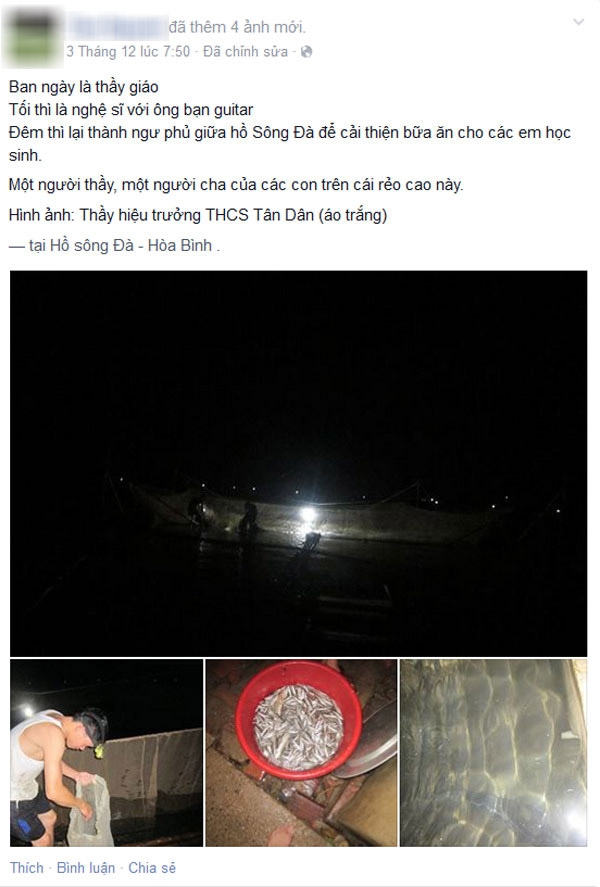Click the metal pan beside red basin

click(369, 741)
